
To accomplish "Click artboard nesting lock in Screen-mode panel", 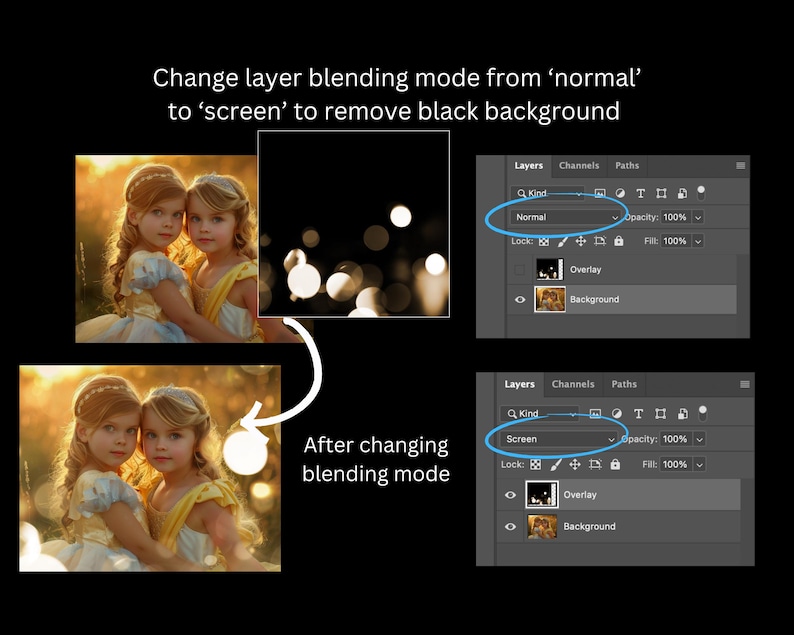I will click(x=595, y=464).
